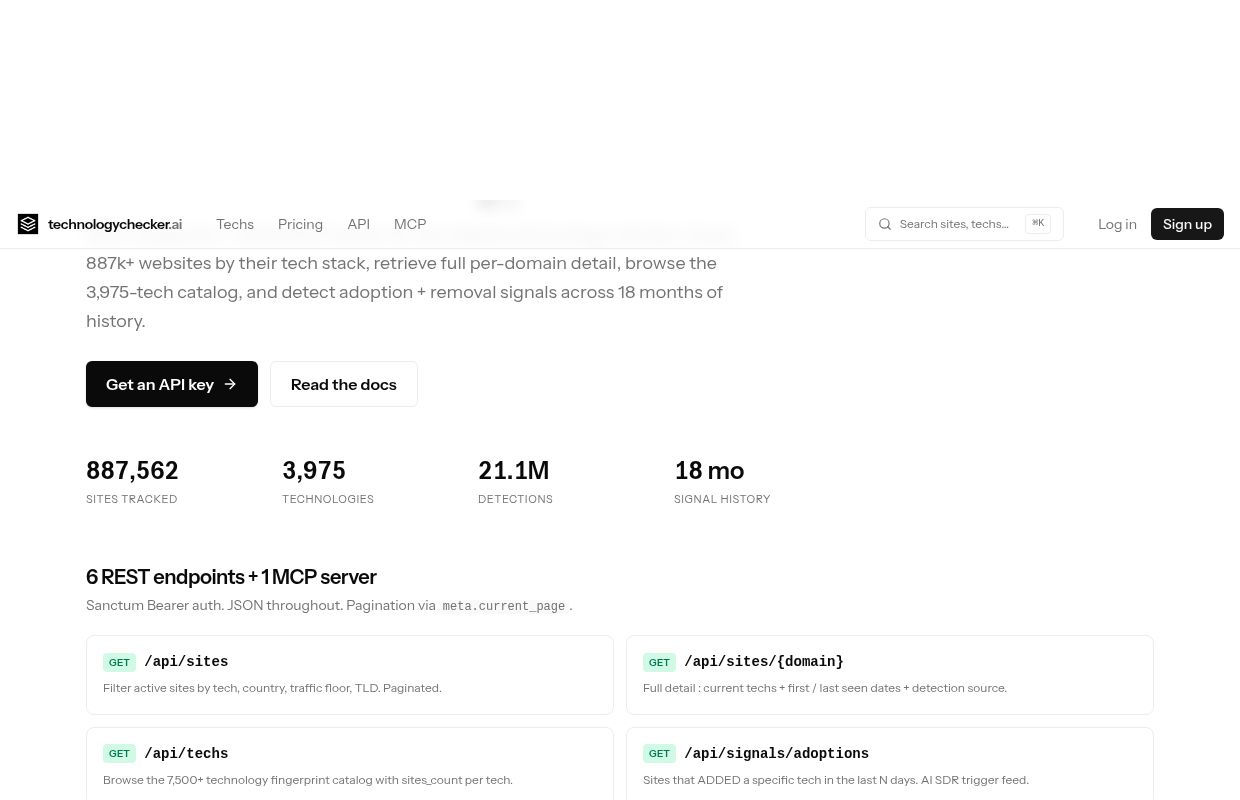This screenshot has height=800, width=1240.
Task: Click the arrow icon on Get an API key
Action: click(230, 384)
